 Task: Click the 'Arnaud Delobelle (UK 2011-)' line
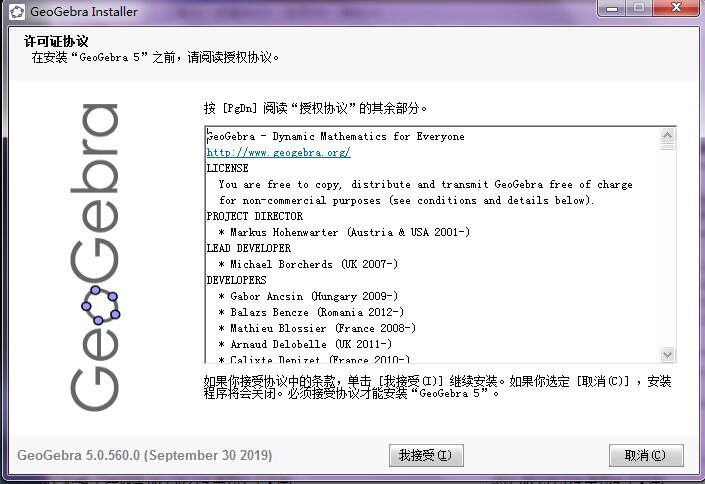(305, 344)
